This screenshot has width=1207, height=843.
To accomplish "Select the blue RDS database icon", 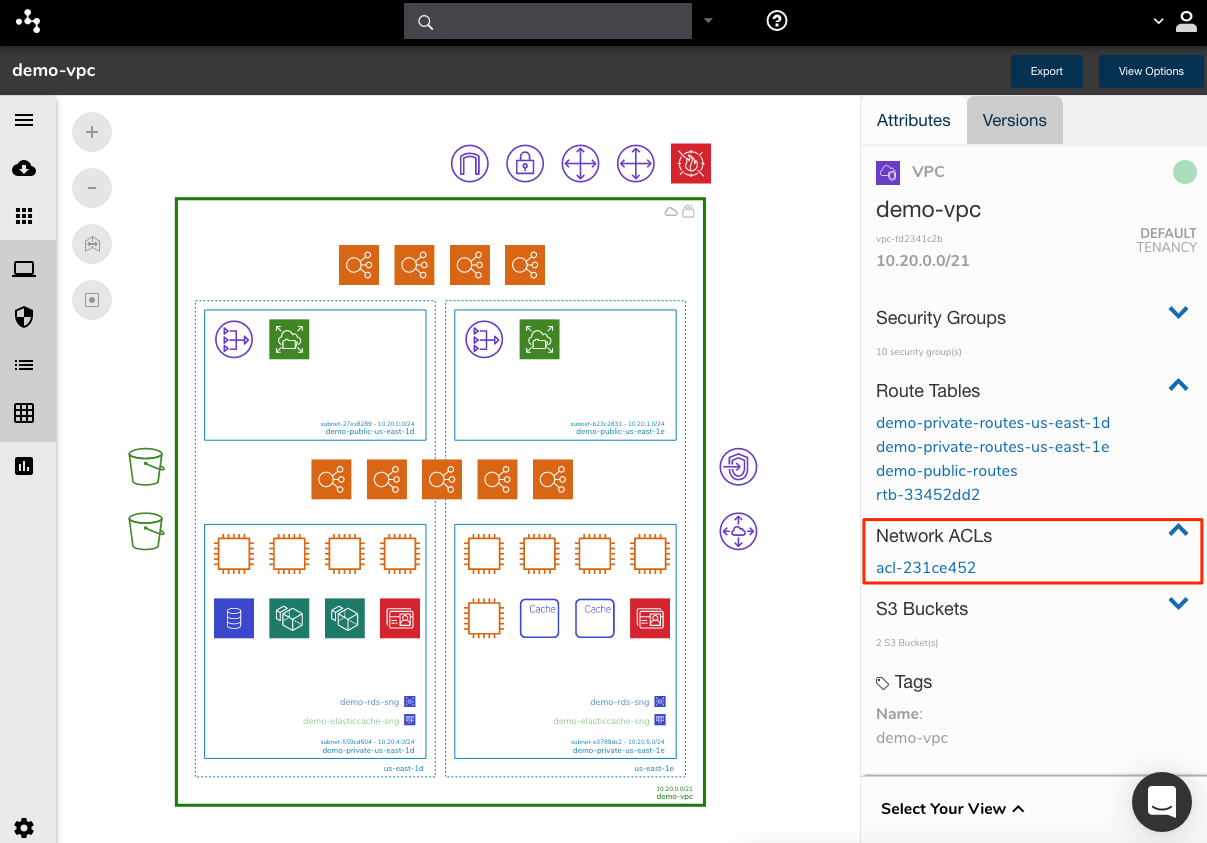I will click(234, 618).
